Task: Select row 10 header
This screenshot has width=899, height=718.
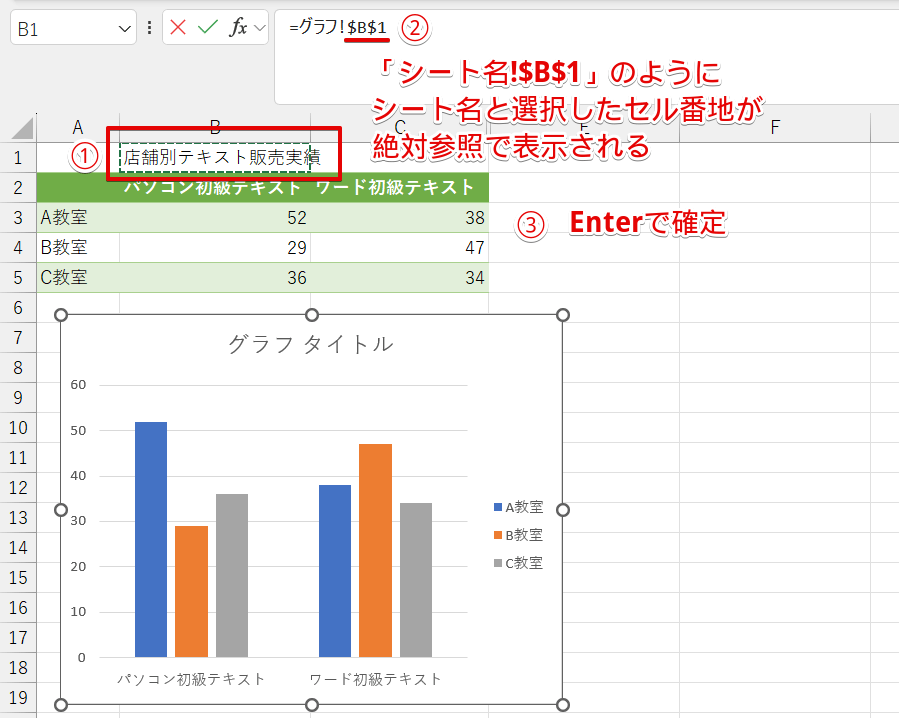Action: point(18,428)
